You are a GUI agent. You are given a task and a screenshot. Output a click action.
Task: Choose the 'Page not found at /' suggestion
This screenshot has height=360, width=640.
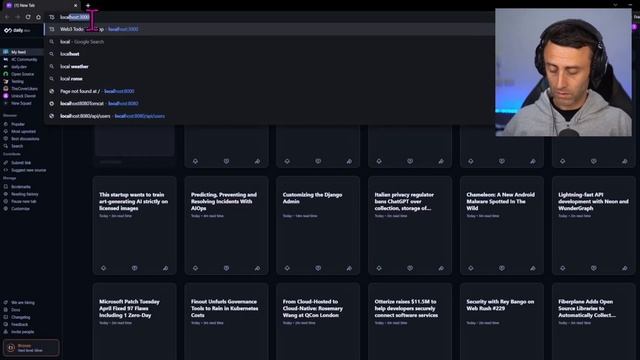(x=269, y=91)
